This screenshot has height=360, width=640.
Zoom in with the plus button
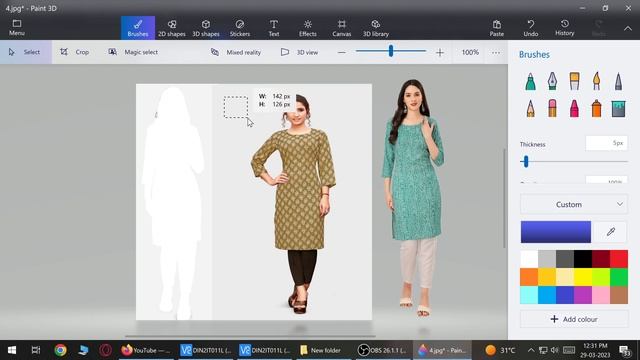point(440,52)
